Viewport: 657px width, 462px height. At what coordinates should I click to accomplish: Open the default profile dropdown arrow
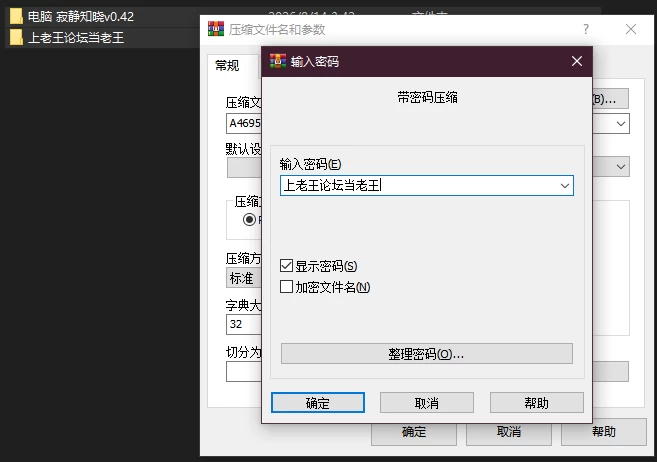click(621, 167)
